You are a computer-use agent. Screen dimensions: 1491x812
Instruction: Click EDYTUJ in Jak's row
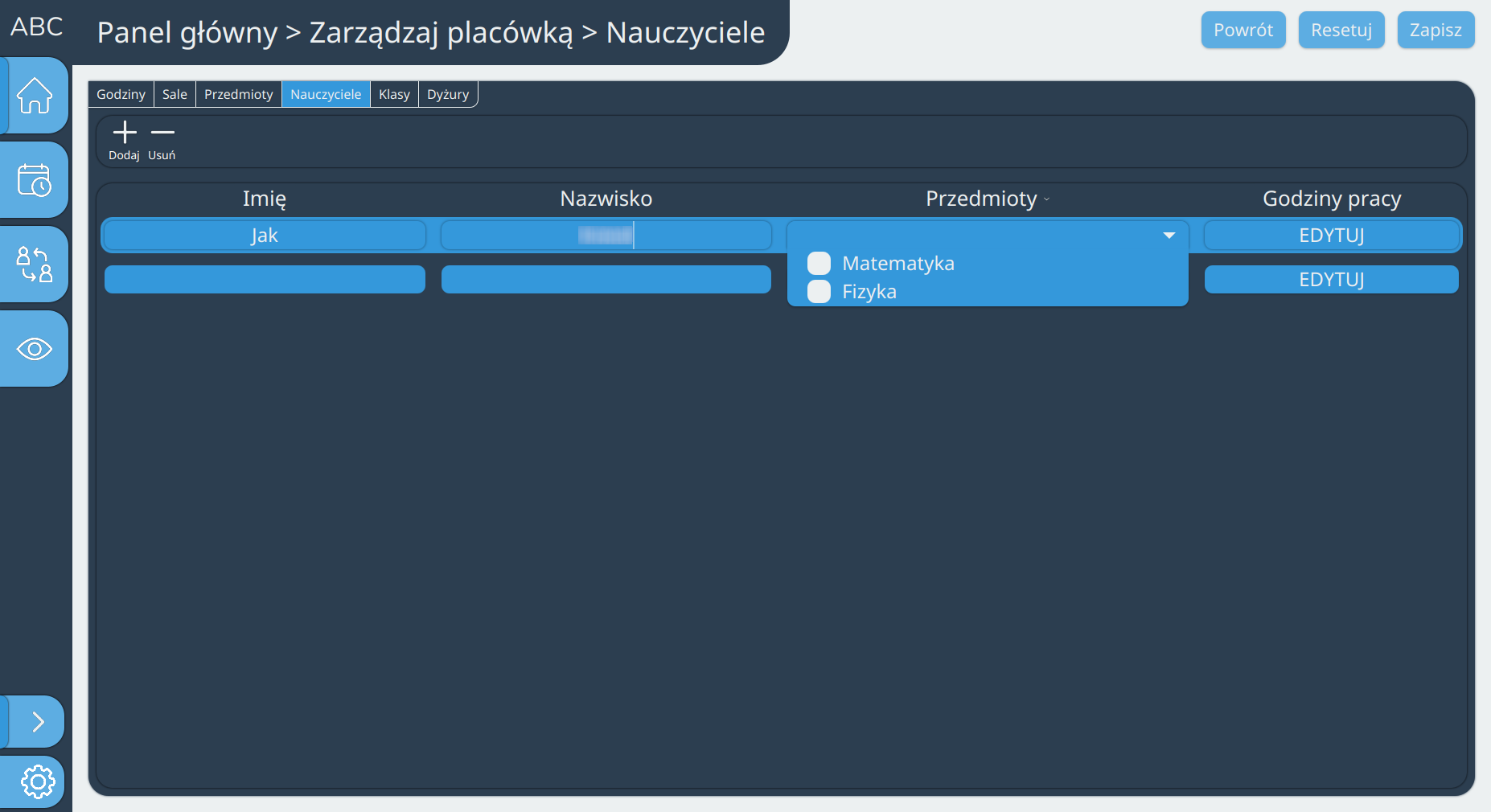click(1332, 236)
